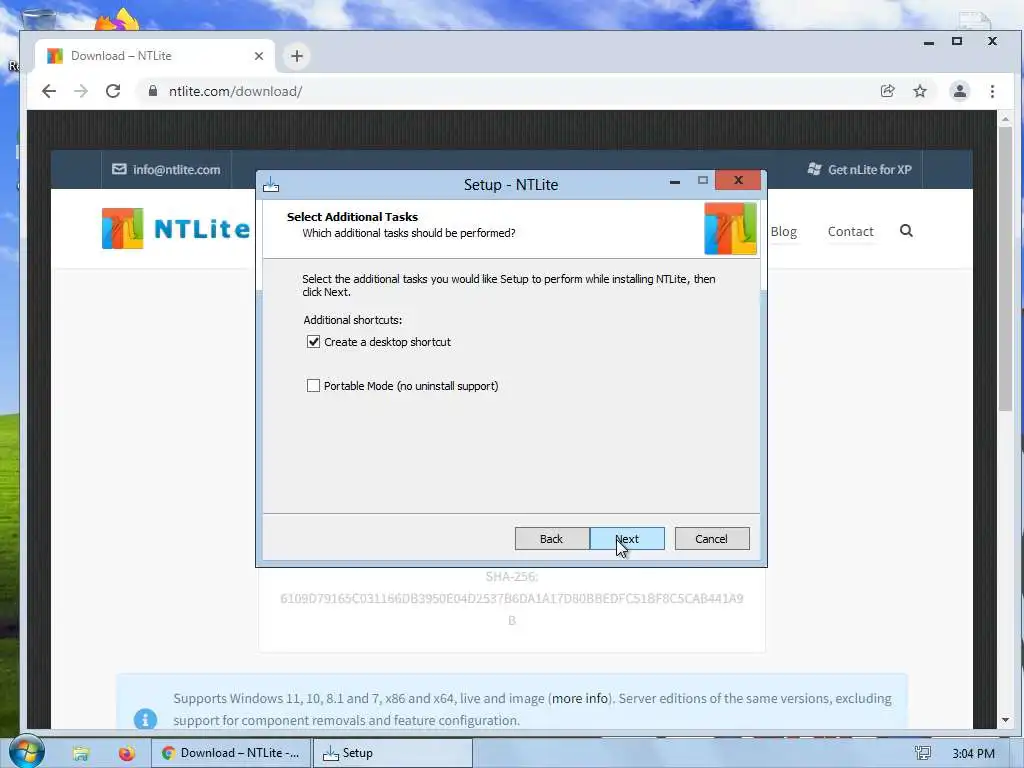Viewport: 1024px width, 768px height.
Task: Click the Windows flag icon by nLite
Action: coord(814,169)
